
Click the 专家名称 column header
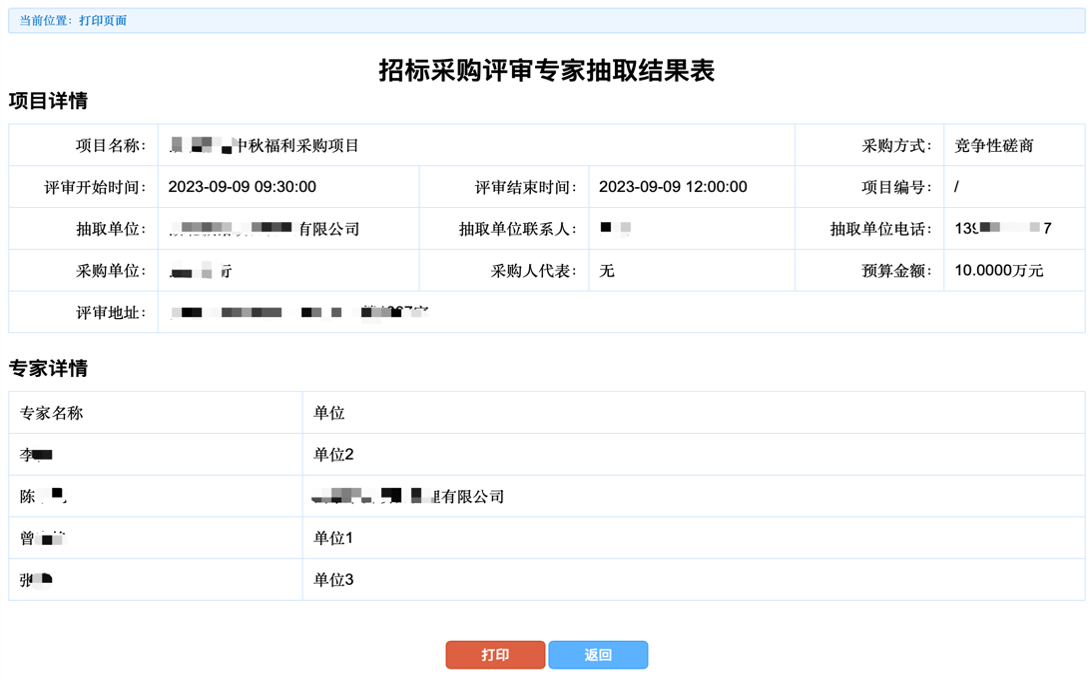tap(52, 413)
